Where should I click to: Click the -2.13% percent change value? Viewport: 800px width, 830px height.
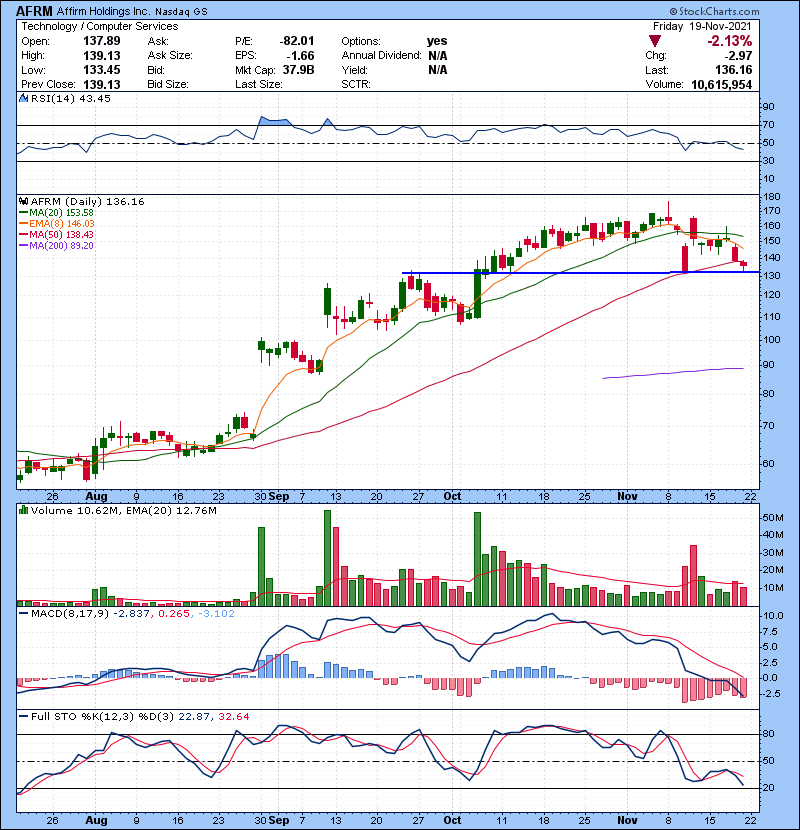pos(729,41)
